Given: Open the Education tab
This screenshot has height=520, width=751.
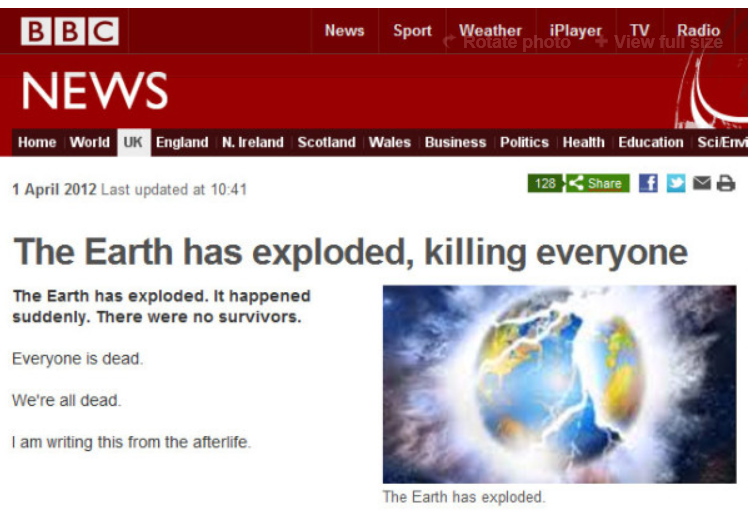Looking at the screenshot, I should (650, 142).
